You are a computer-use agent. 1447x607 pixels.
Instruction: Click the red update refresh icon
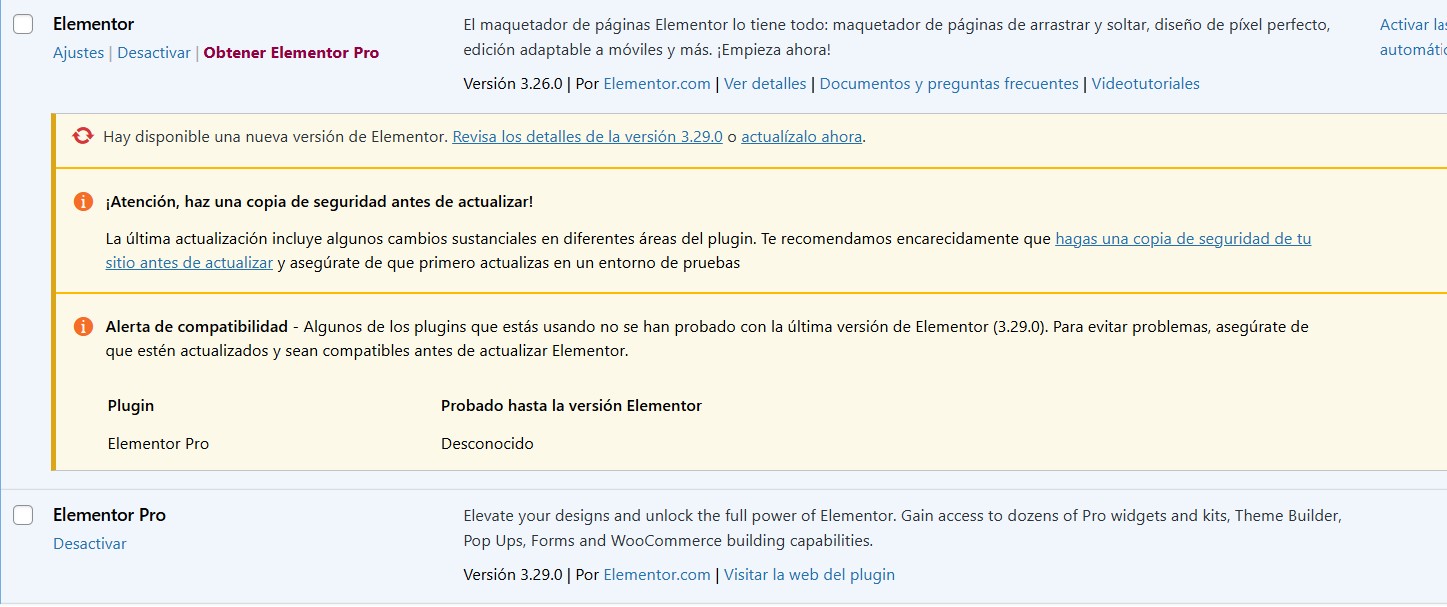pos(83,136)
